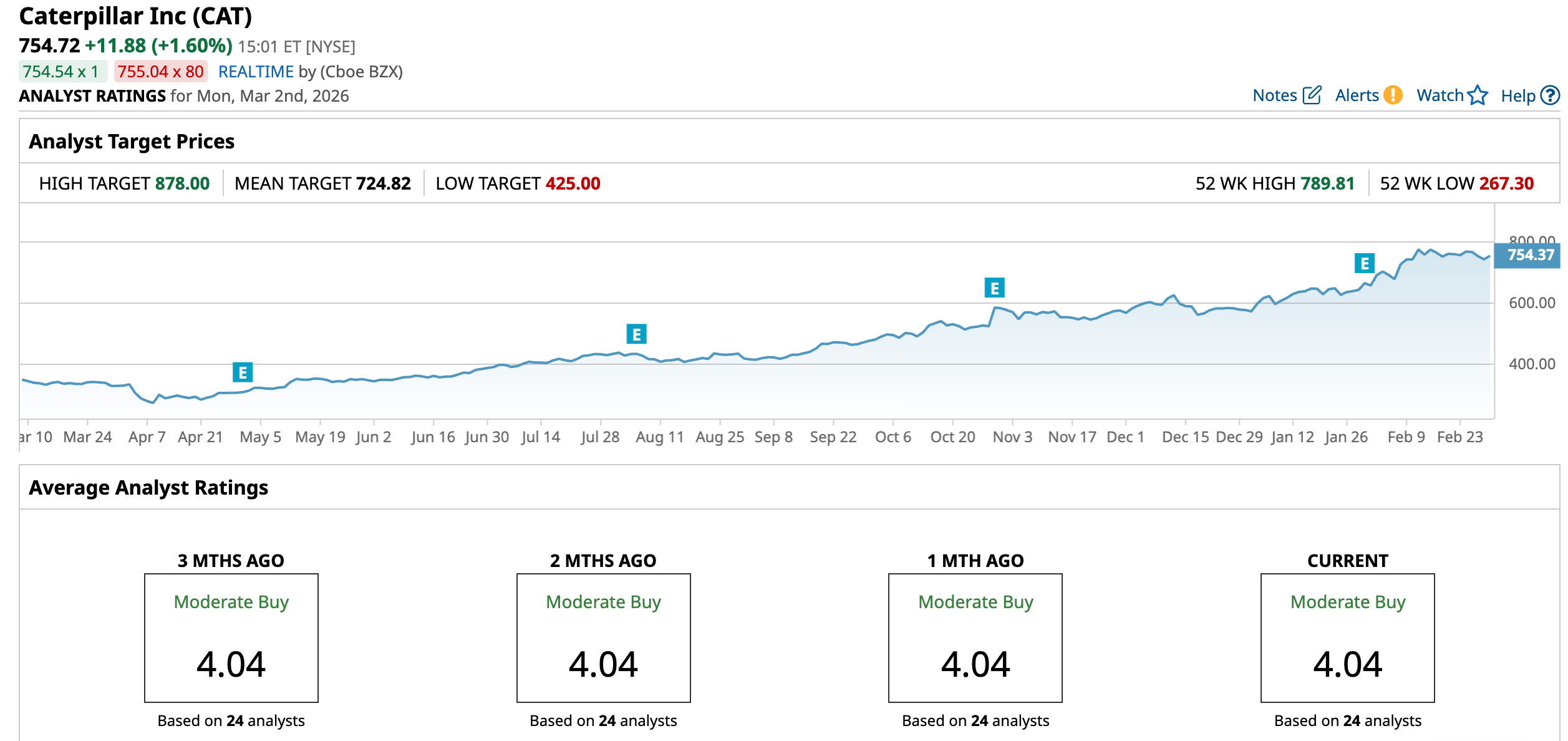Click the 754.37 current price chart label
This screenshot has width=1568, height=741.
click(x=1530, y=255)
